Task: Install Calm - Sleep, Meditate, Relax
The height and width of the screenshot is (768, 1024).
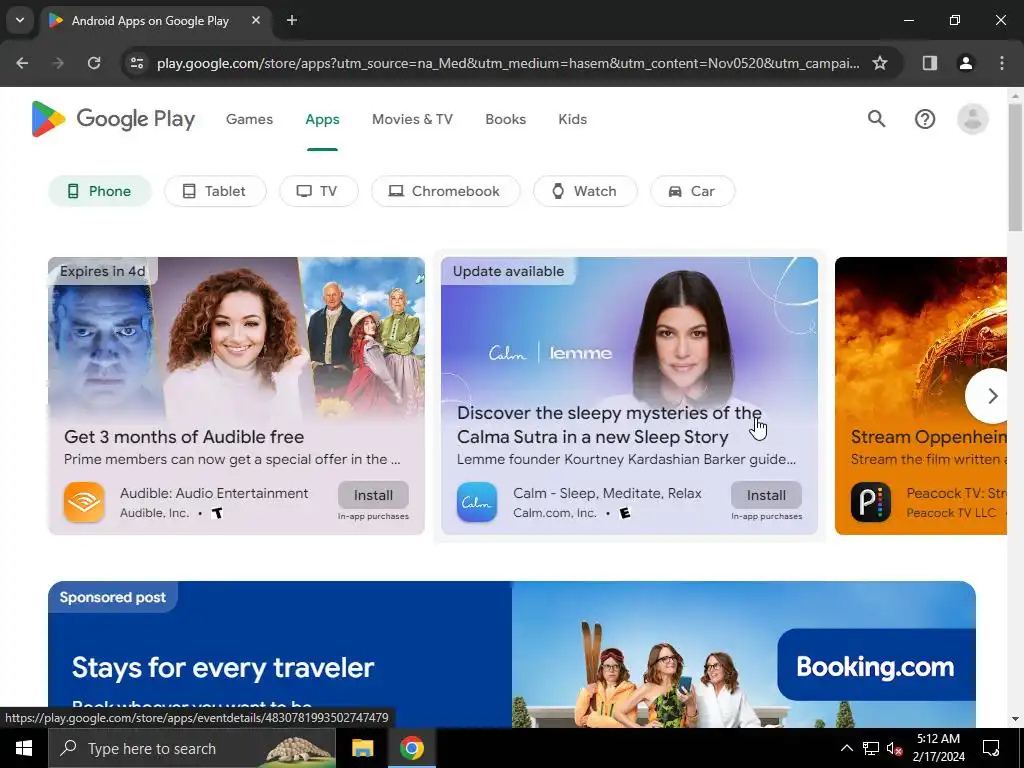Action: (x=767, y=495)
